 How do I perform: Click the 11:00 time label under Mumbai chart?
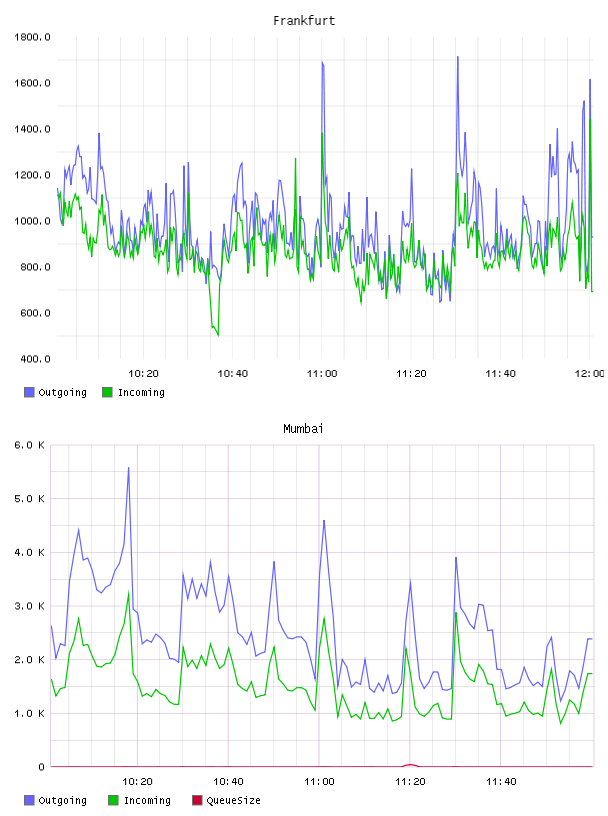(319, 782)
